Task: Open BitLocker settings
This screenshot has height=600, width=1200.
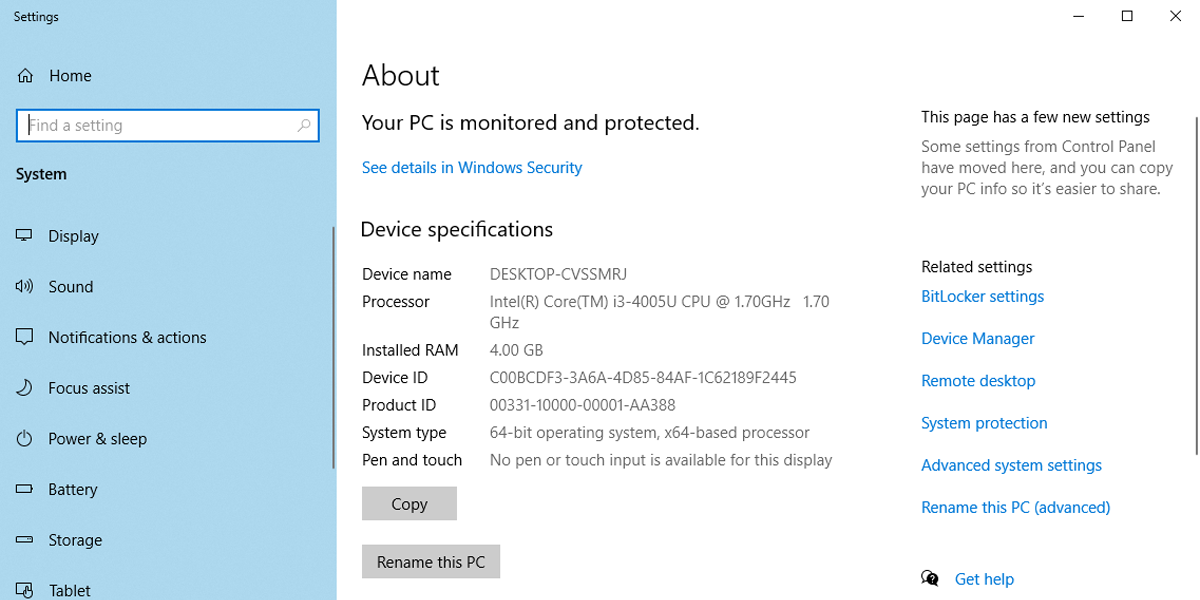Action: tap(982, 296)
